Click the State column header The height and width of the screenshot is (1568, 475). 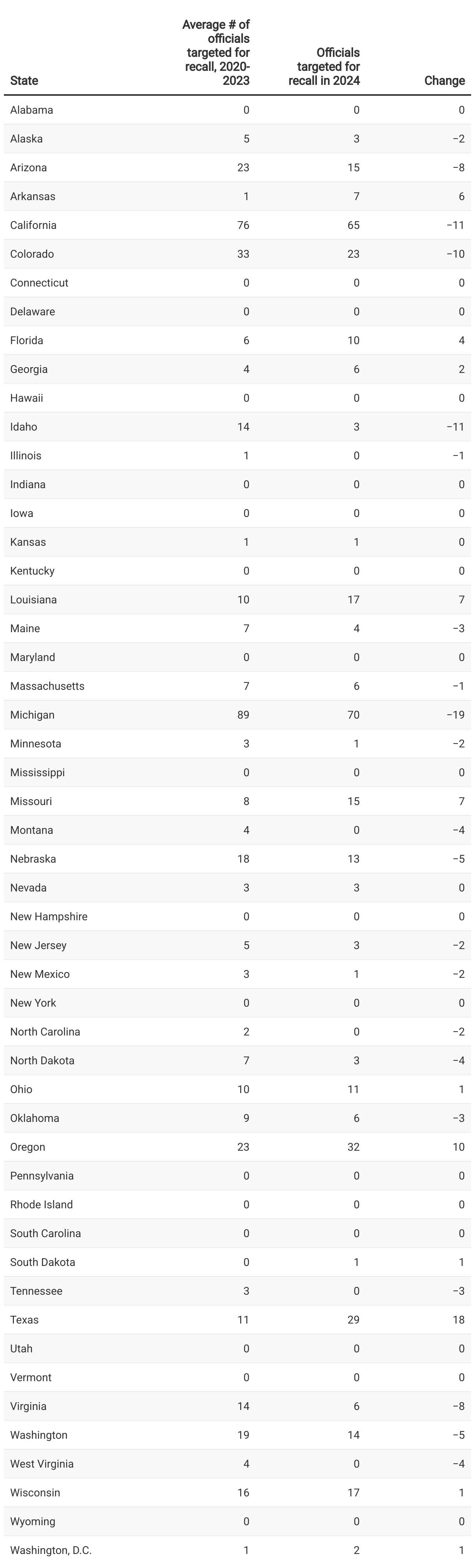tap(25, 80)
